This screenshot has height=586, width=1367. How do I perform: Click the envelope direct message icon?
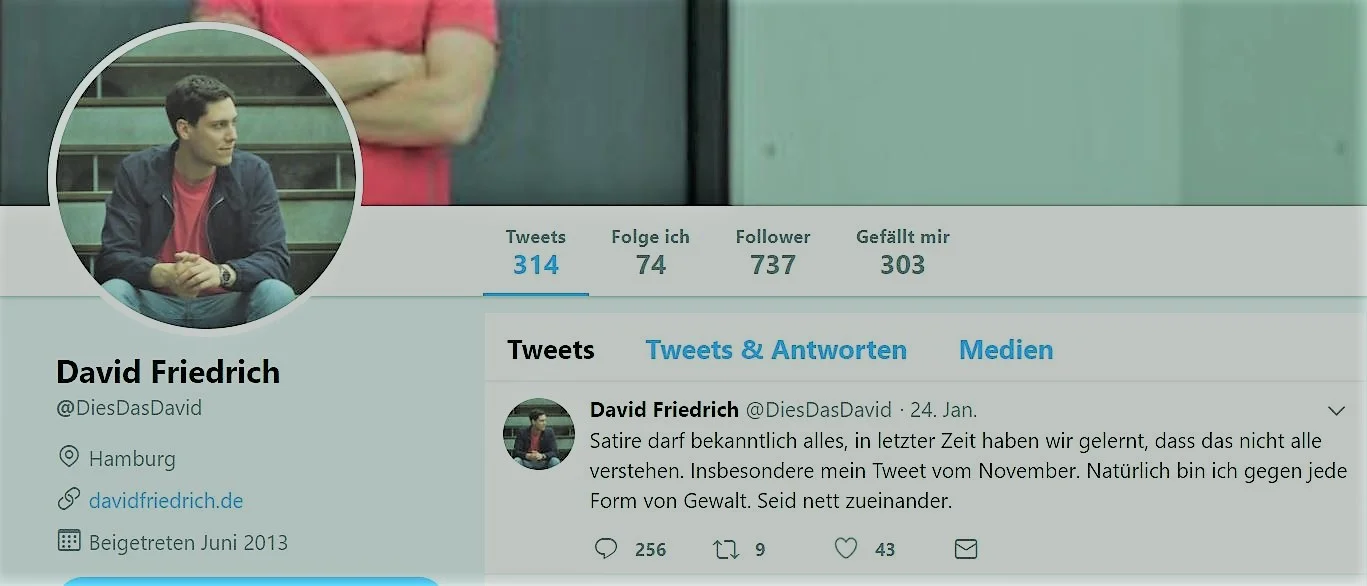pos(965,549)
